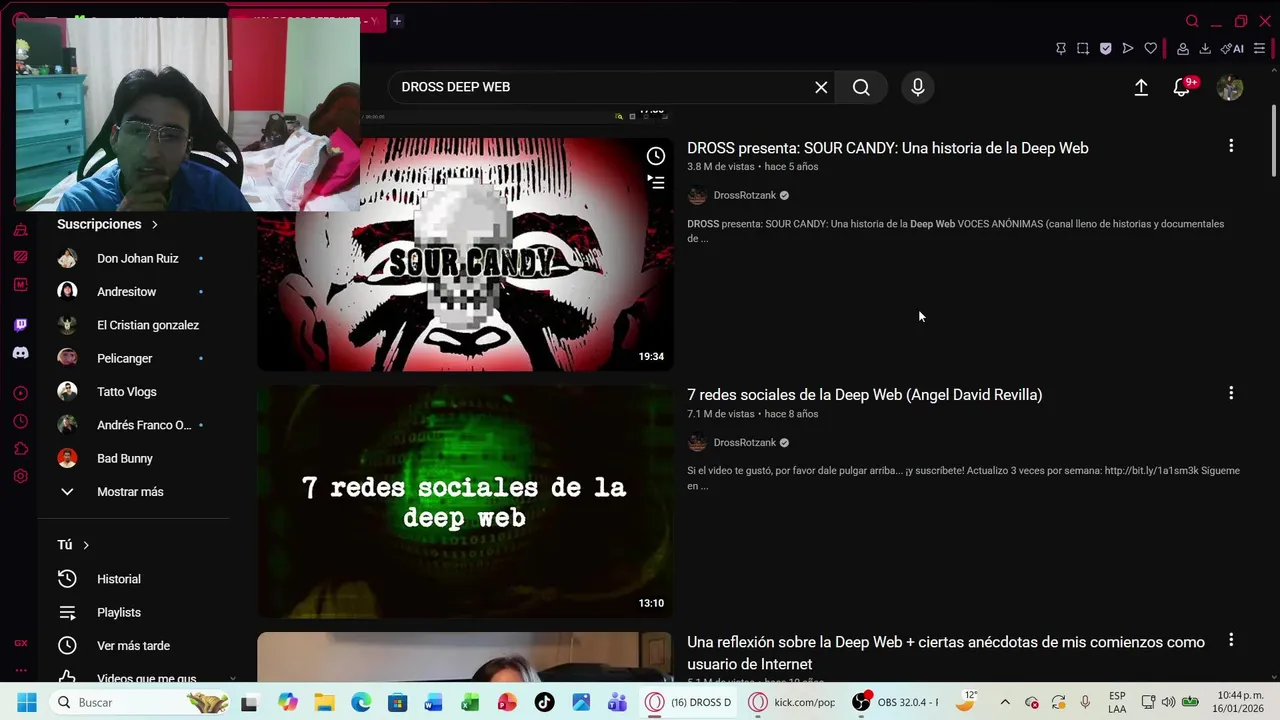Open a new browser tab with plus

(x=397, y=20)
